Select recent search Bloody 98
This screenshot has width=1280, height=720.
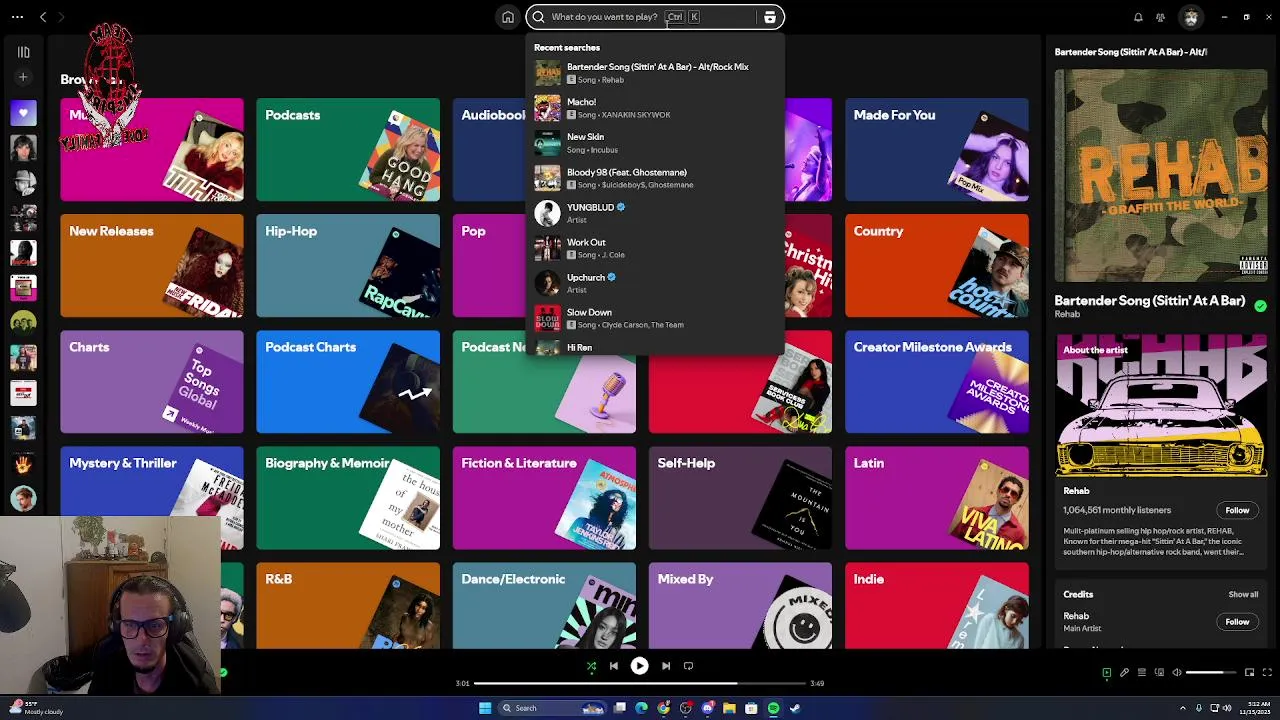pos(655,178)
